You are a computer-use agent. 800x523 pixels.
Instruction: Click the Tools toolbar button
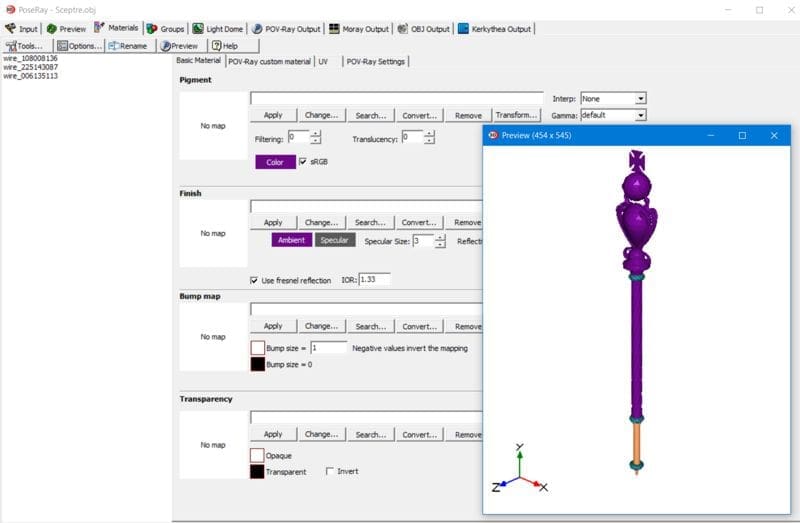pos(25,46)
